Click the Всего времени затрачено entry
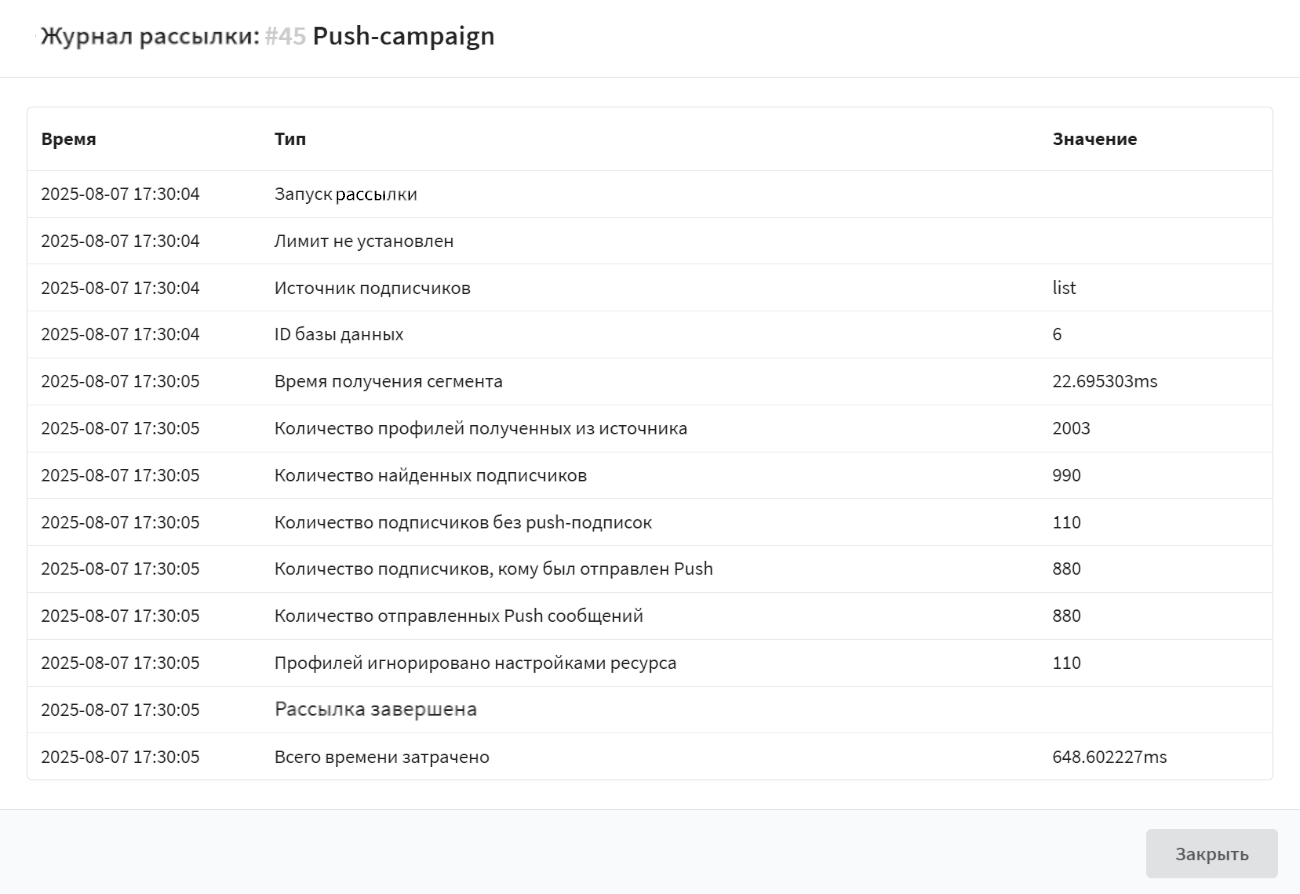This screenshot has width=1300, height=894. click(x=381, y=757)
